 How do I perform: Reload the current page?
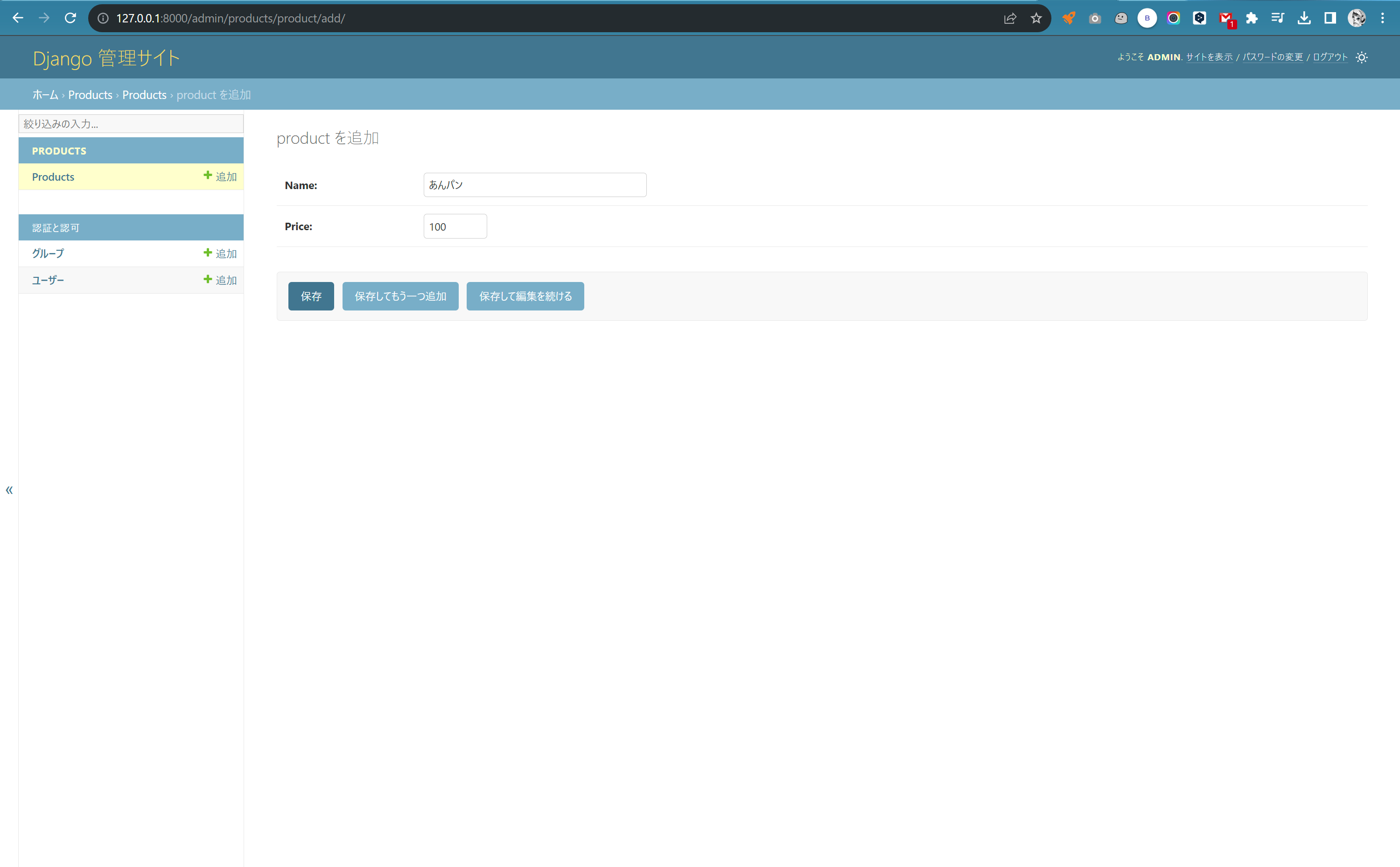(70, 18)
